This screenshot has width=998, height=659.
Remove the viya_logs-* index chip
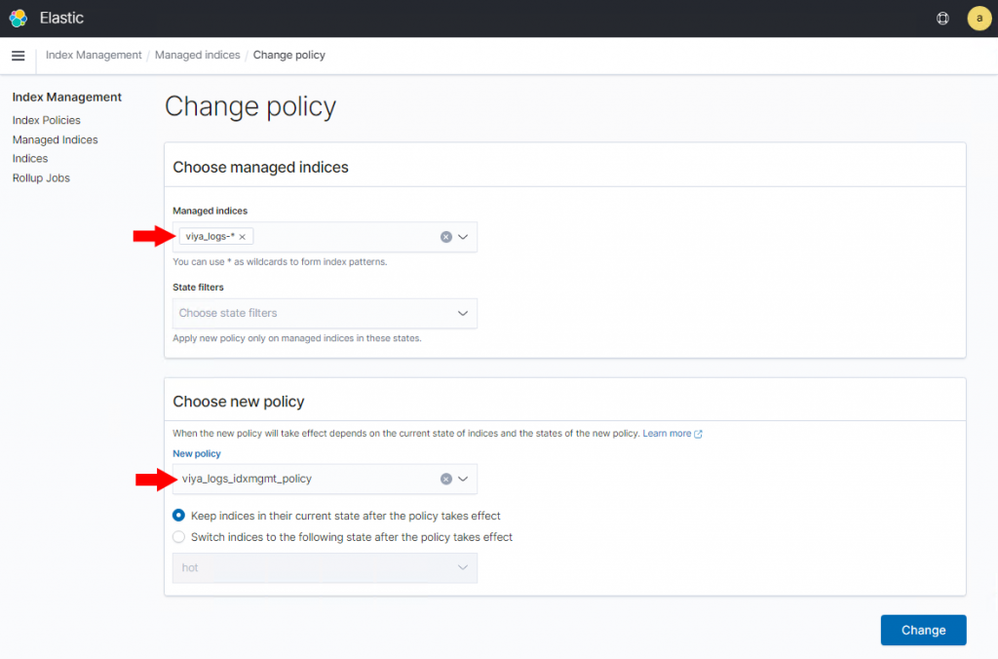(x=242, y=237)
